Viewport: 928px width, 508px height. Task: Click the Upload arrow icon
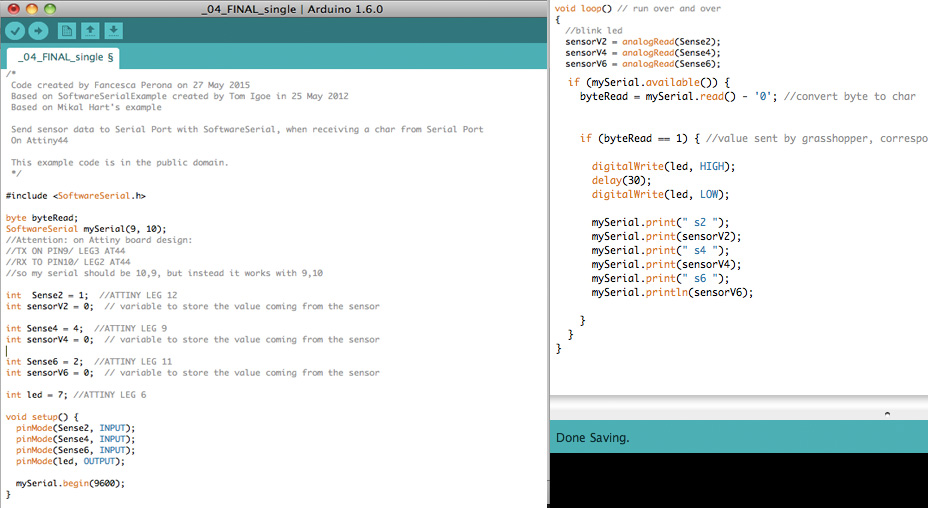point(38,31)
